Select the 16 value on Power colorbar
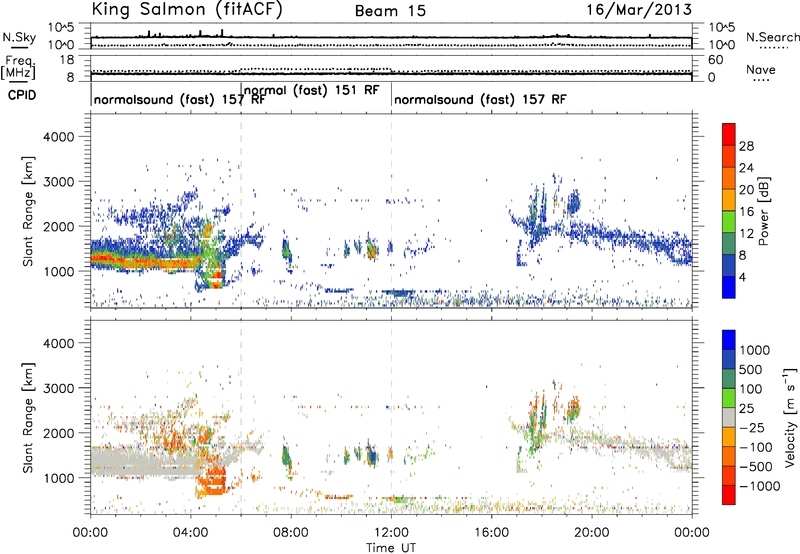The width and height of the screenshot is (800, 554). pyautogui.click(x=746, y=212)
